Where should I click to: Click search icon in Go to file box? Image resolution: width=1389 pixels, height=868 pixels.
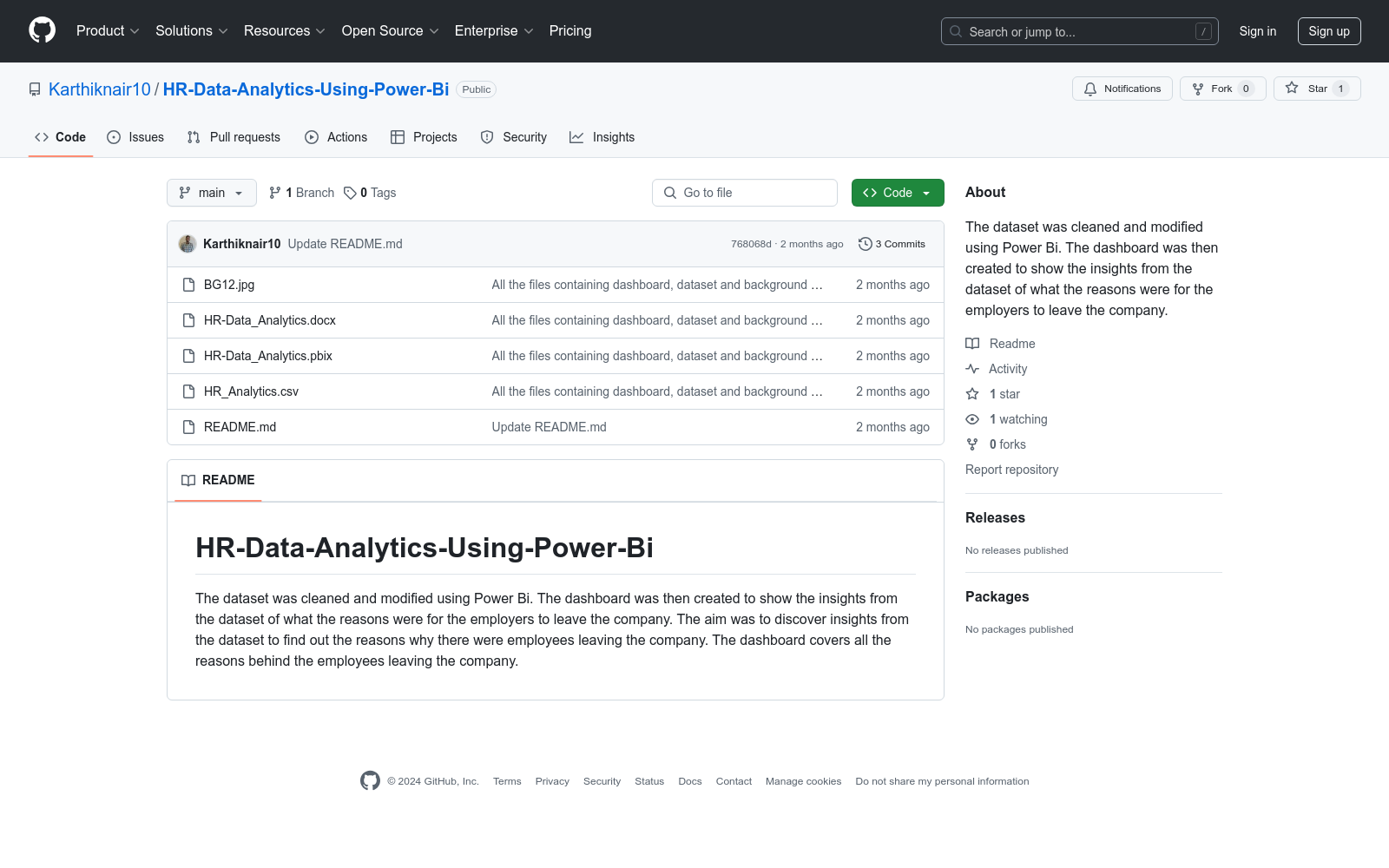670,193
